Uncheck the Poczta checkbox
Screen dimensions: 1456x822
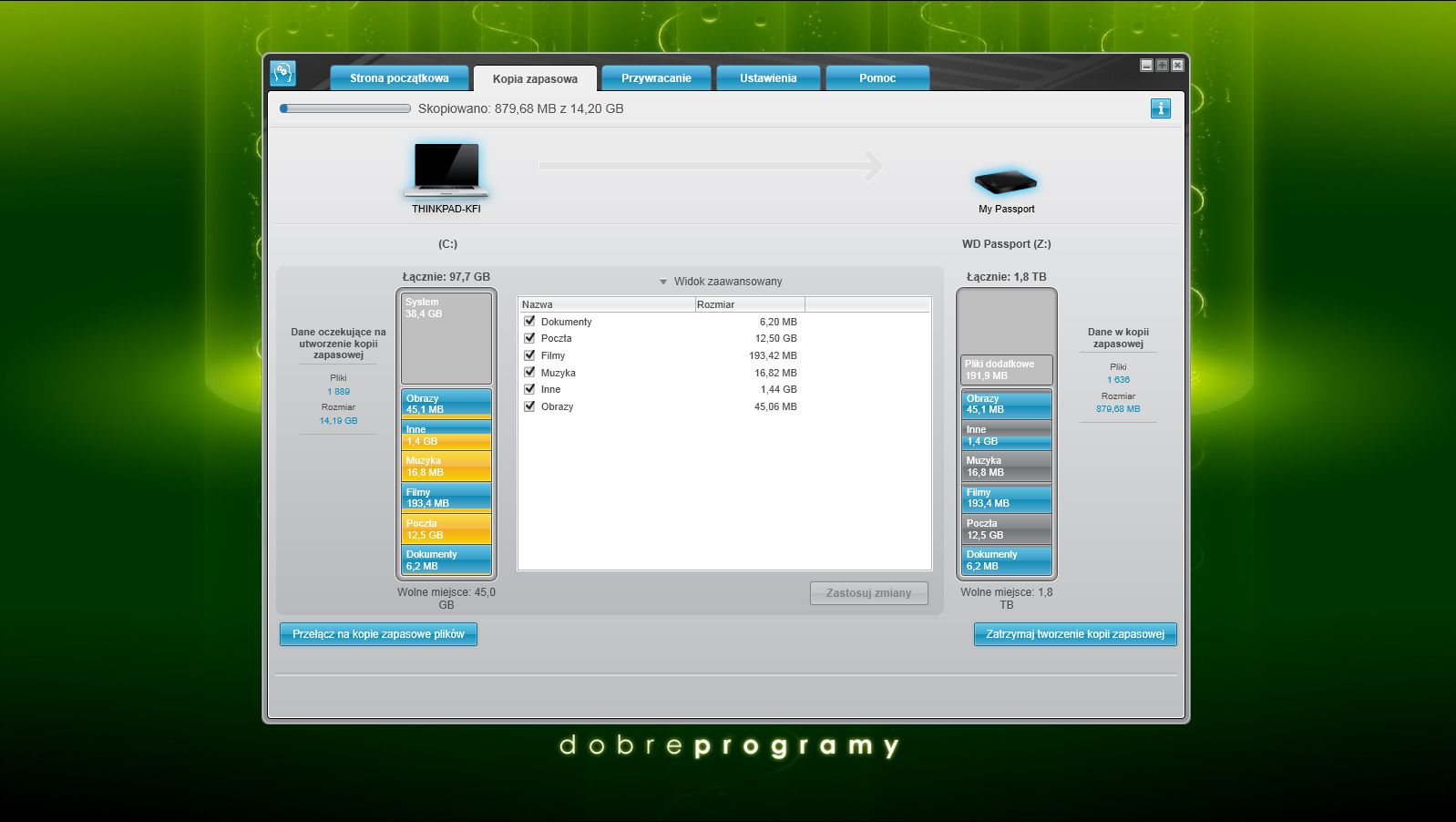point(529,338)
